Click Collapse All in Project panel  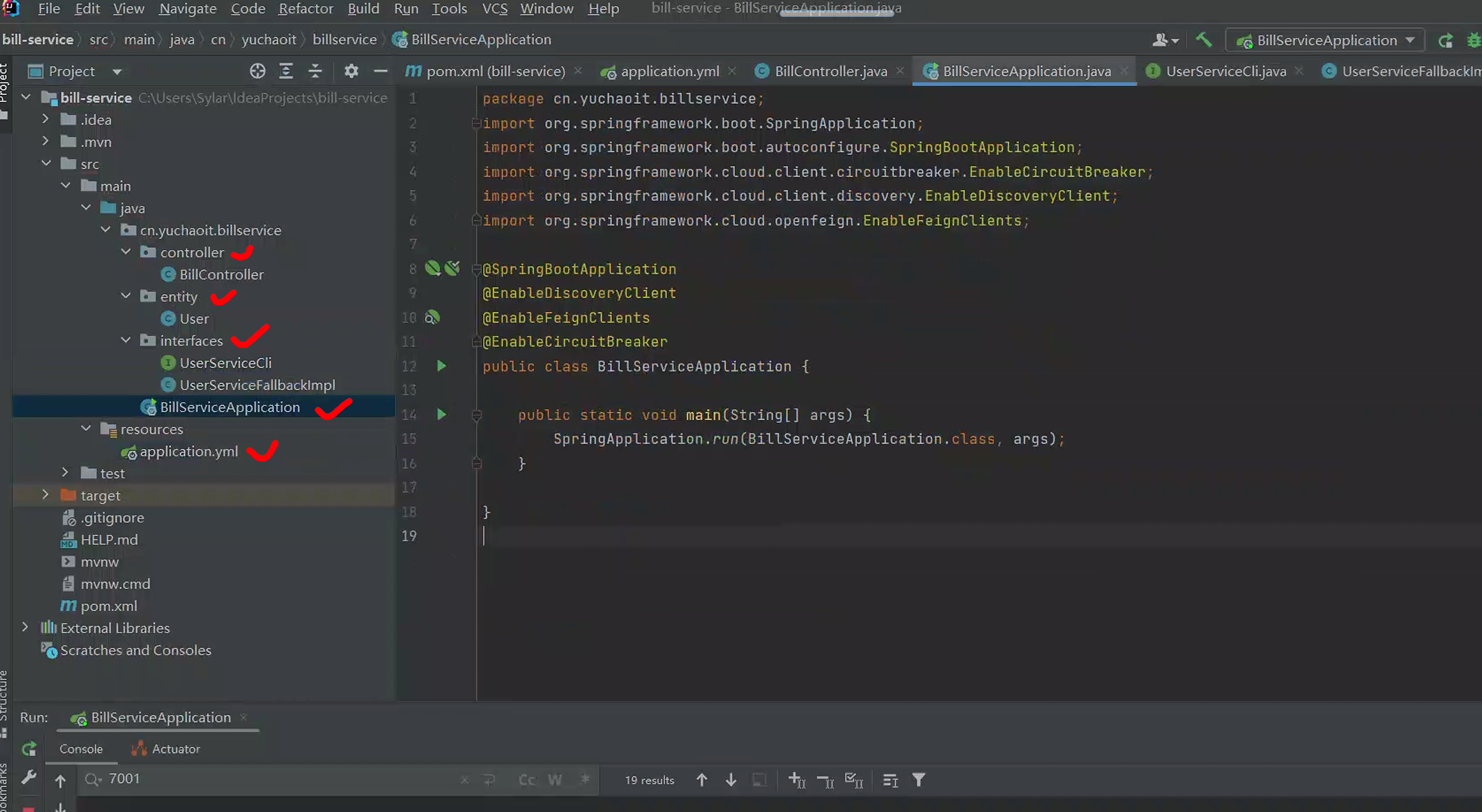(315, 71)
